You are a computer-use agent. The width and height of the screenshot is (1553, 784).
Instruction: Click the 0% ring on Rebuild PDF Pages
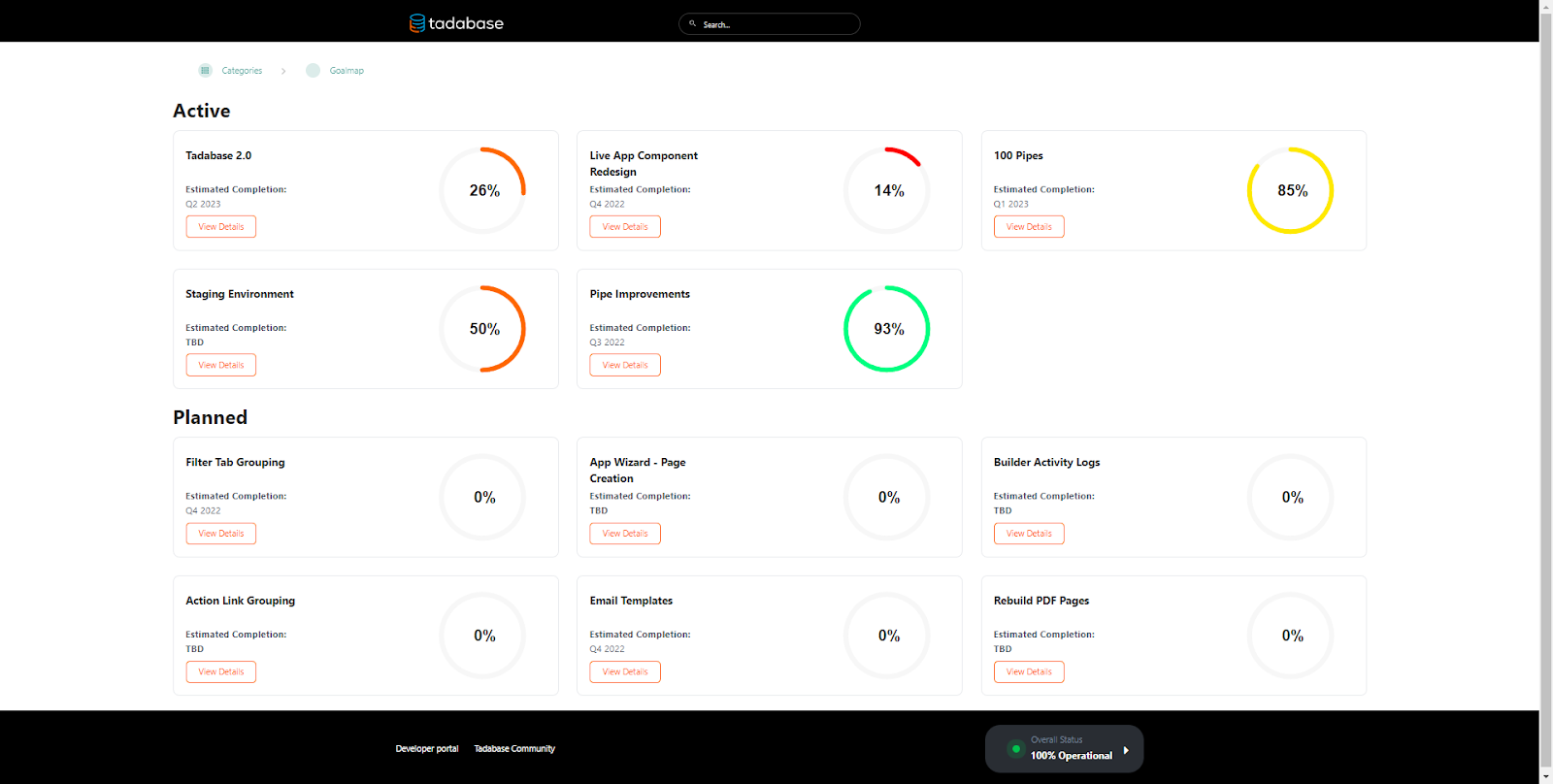point(1291,636)
